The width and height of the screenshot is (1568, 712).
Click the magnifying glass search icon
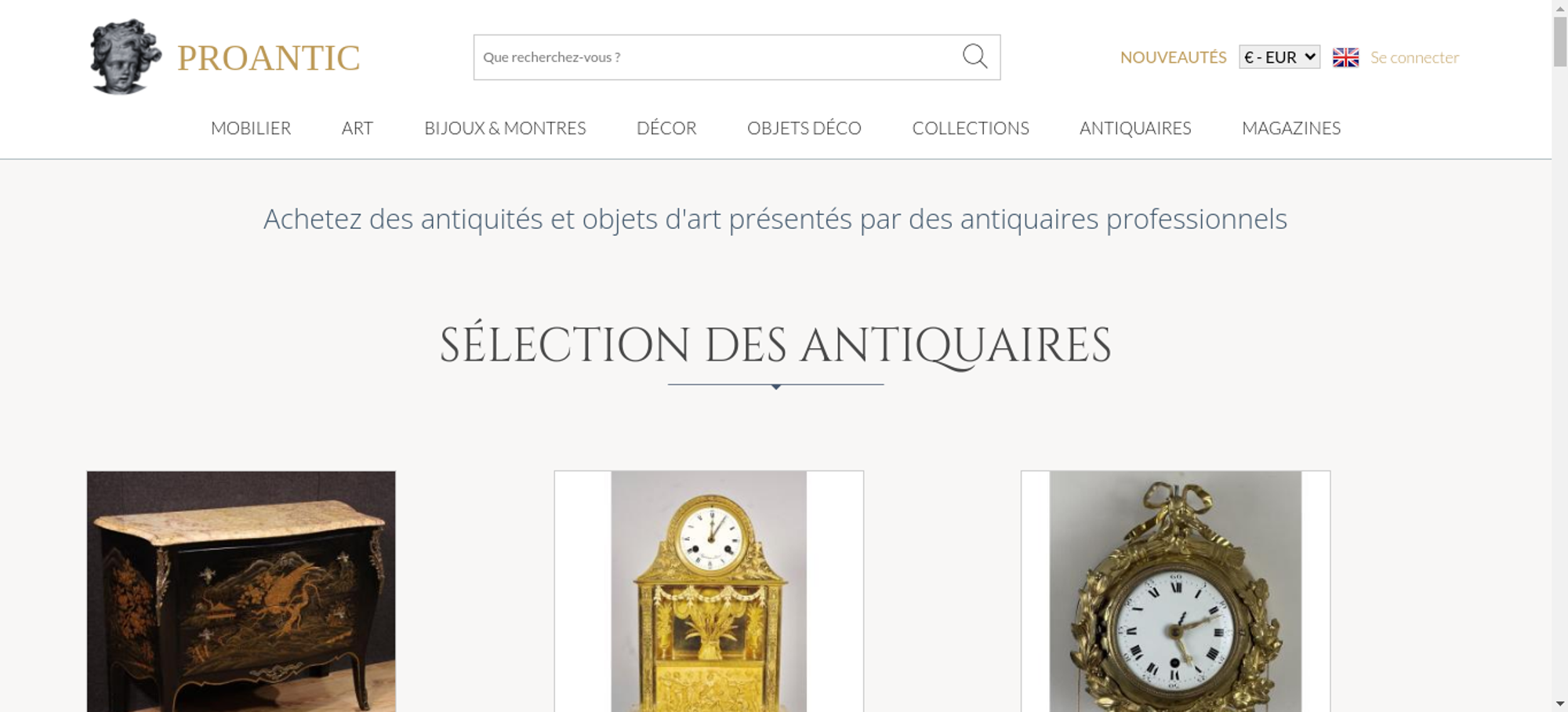pos(975,56)
